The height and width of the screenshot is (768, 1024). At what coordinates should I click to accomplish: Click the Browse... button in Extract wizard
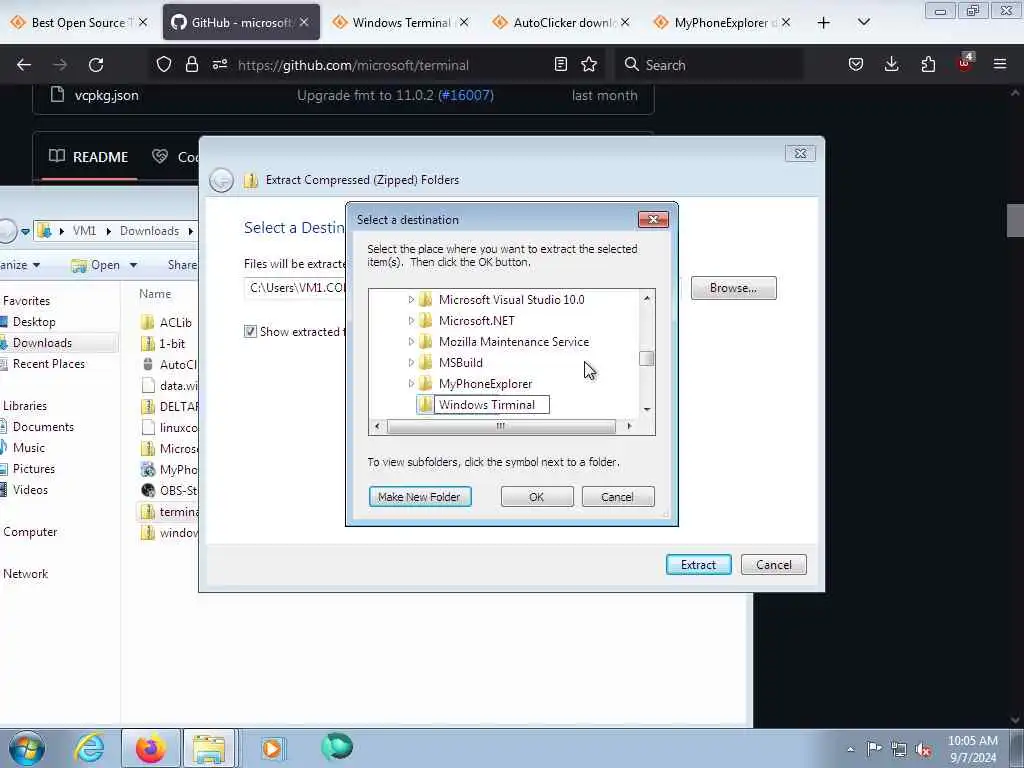(733, 288)
